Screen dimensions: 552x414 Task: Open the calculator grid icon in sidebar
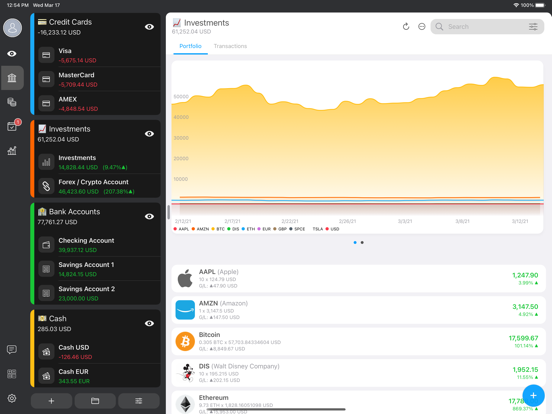(x=12, y=374)
